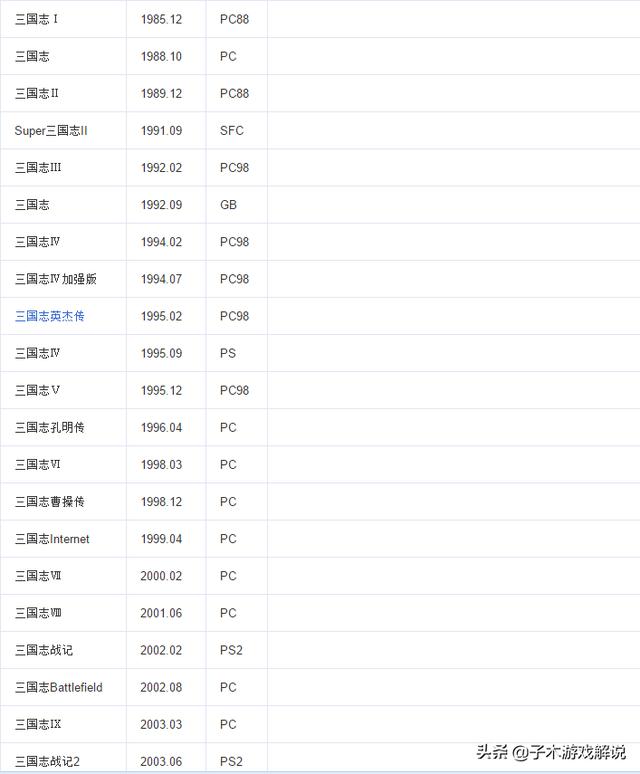This screenshot has width=640, height=774.
Task: Select the 三国志III title cell
Action: pos(38,168)
